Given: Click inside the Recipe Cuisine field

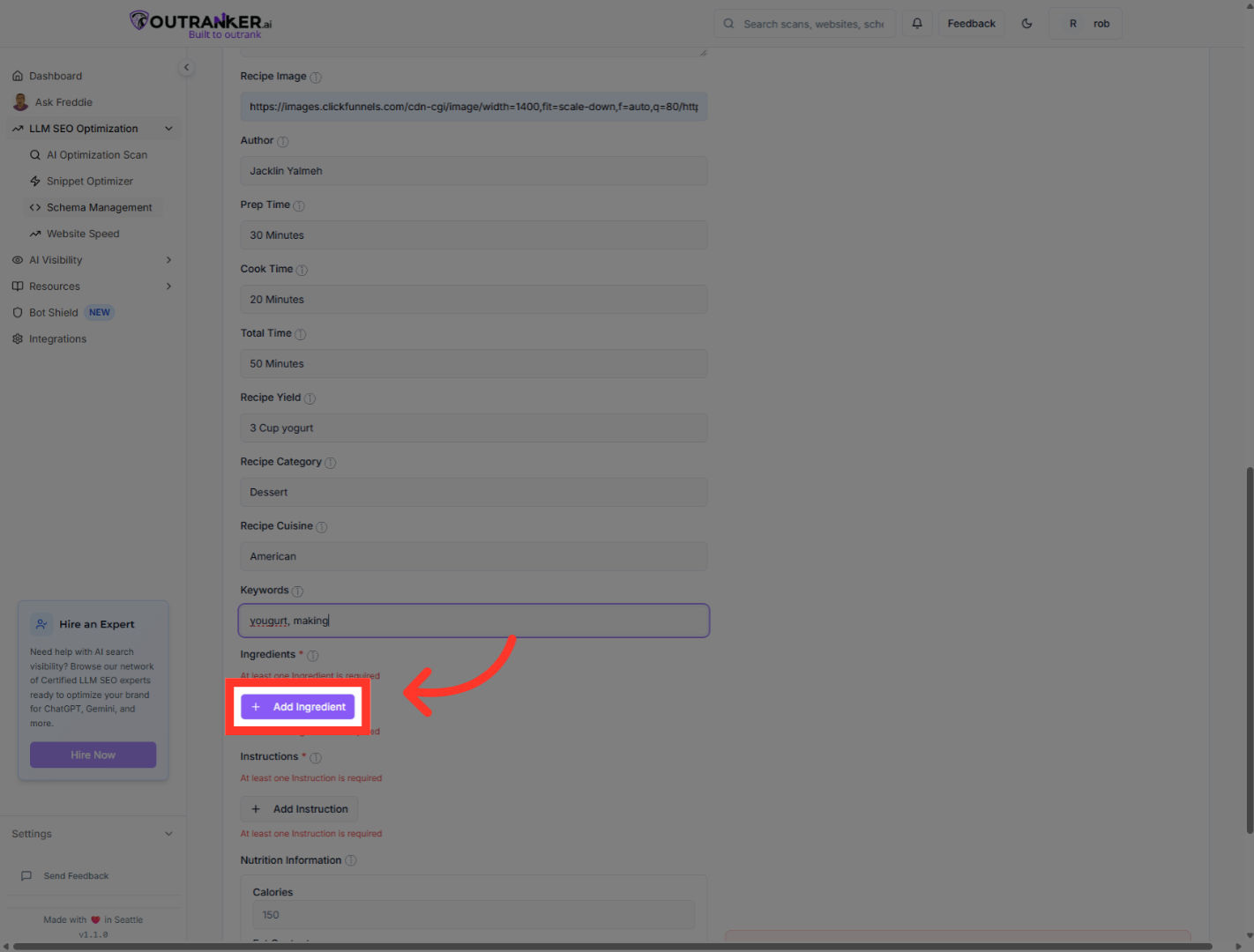Looking at the screenshot, I should (474, 556).
